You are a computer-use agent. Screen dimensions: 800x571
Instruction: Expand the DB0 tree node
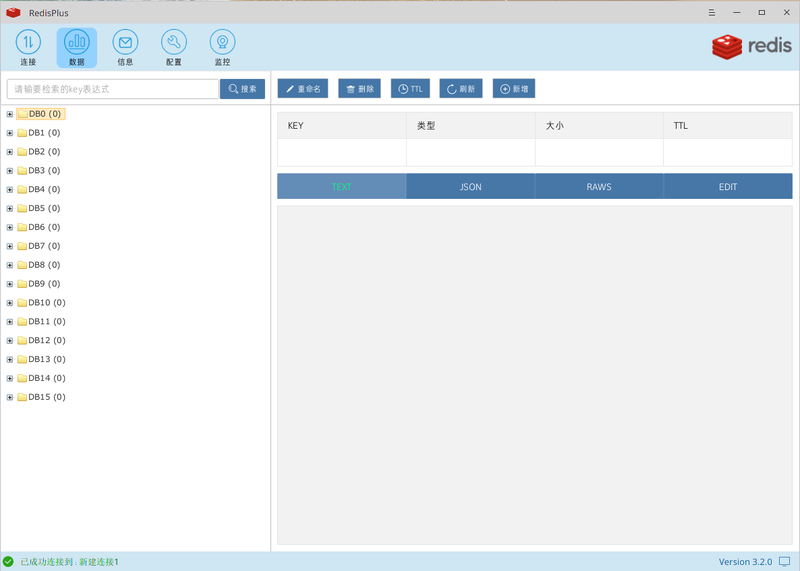10,114
